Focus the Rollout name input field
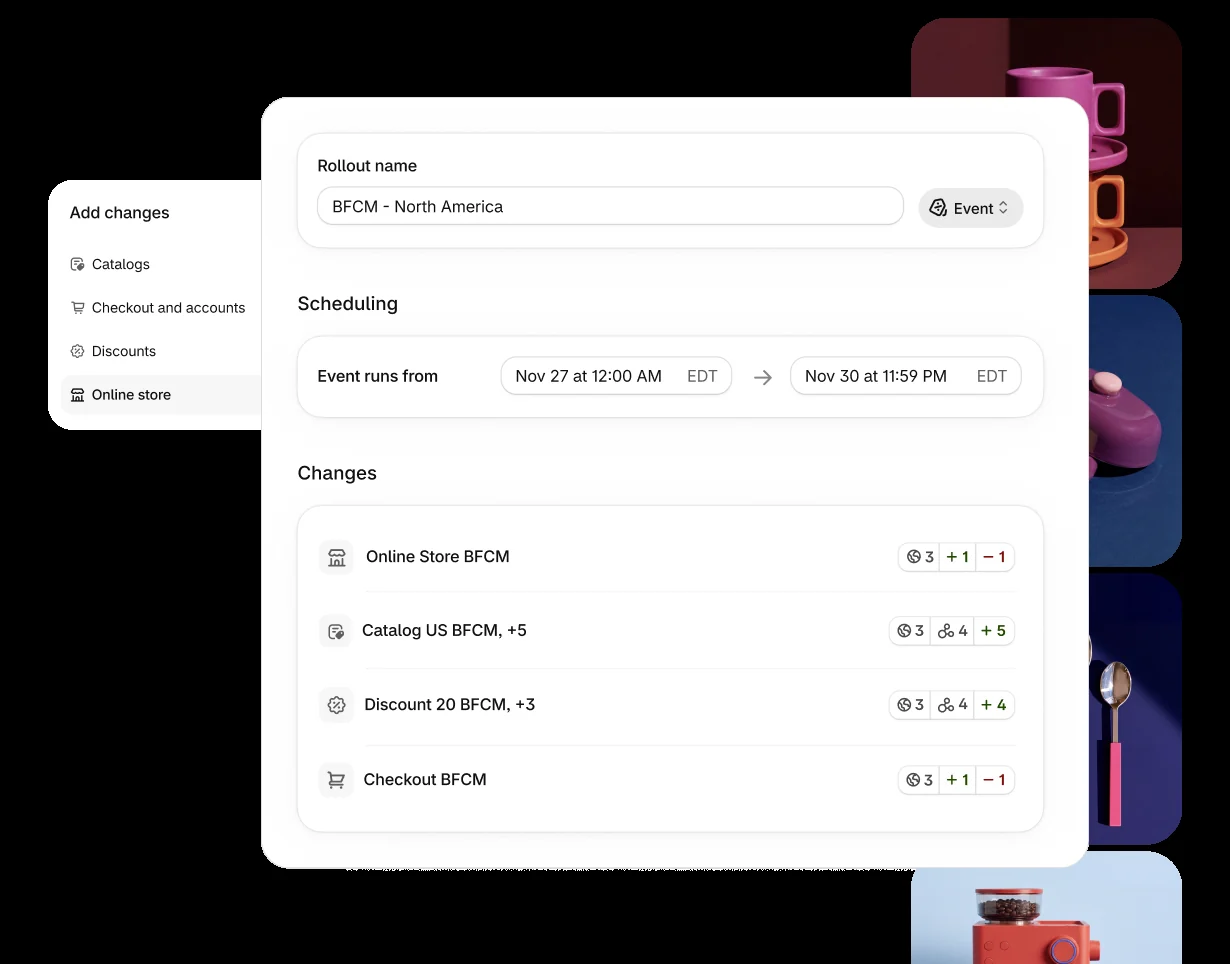The height and width of the screenshot is (964, 1230). click(x=610, y=207)
